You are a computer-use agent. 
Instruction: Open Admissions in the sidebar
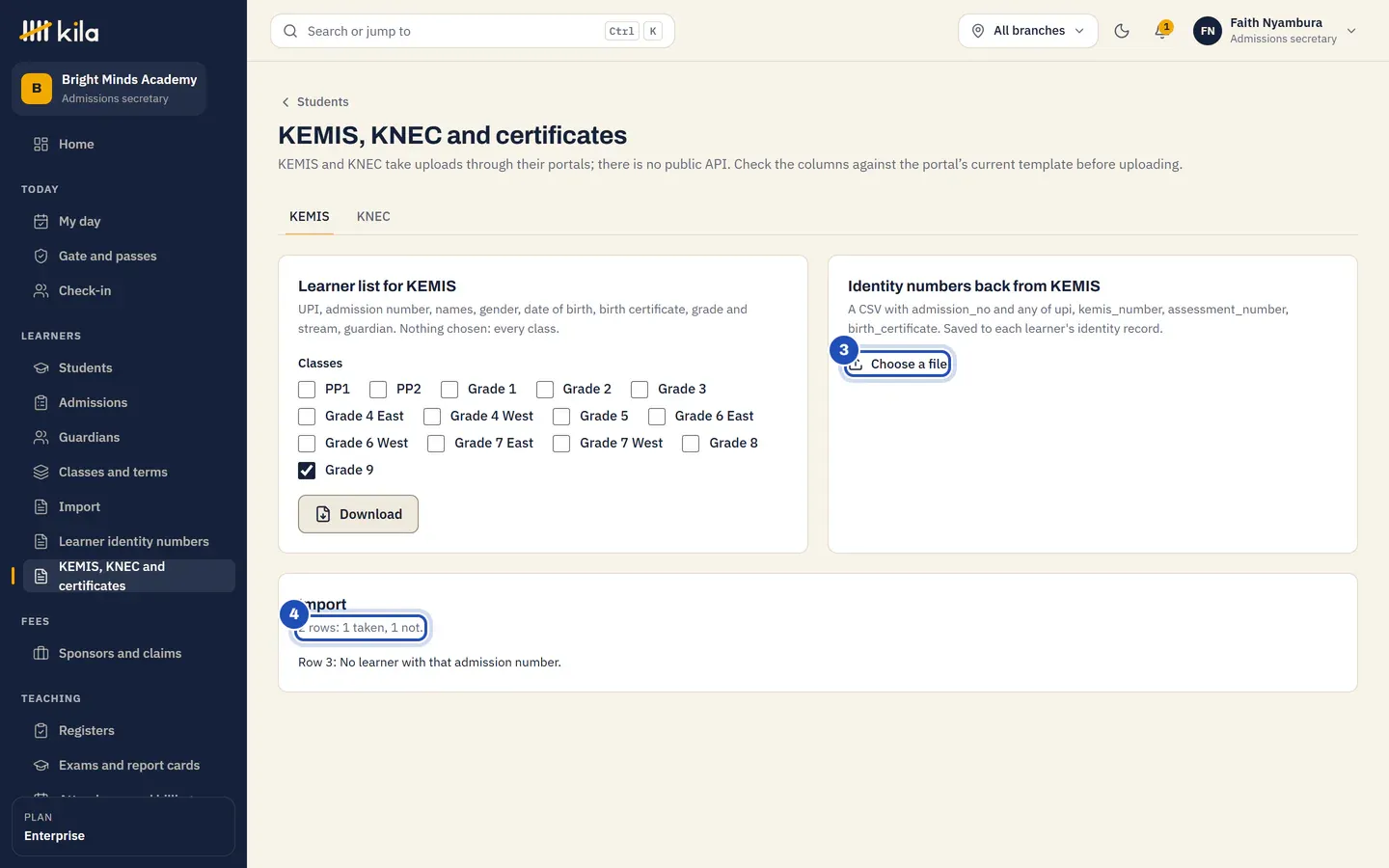pyautogui.click(x=128, y=402)
